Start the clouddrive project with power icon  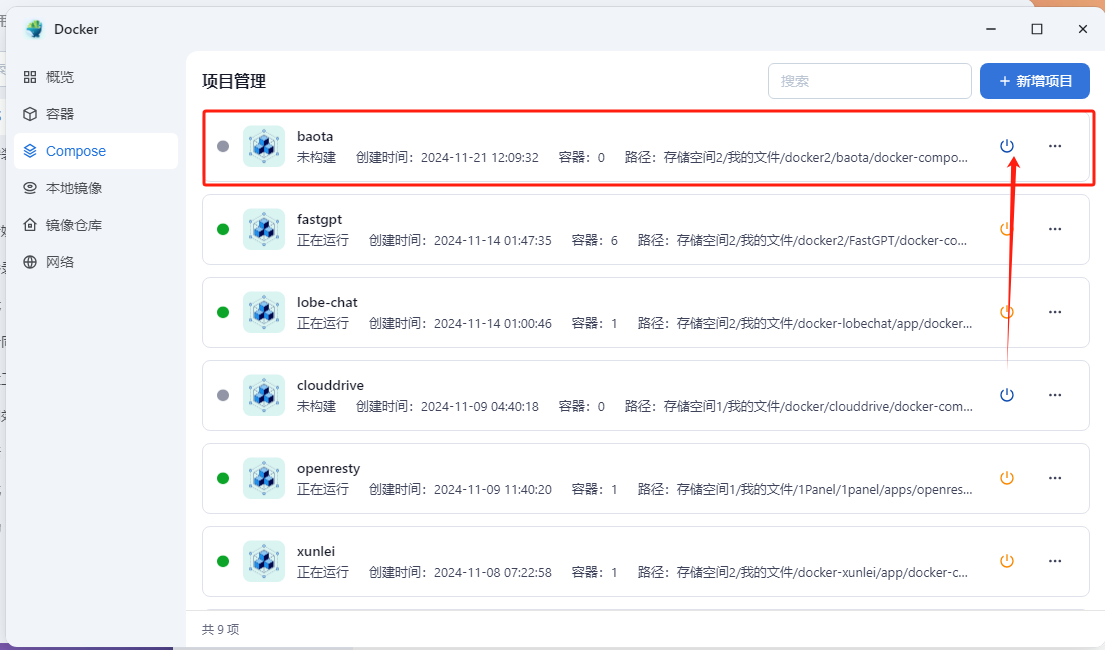coord(1006,395)
